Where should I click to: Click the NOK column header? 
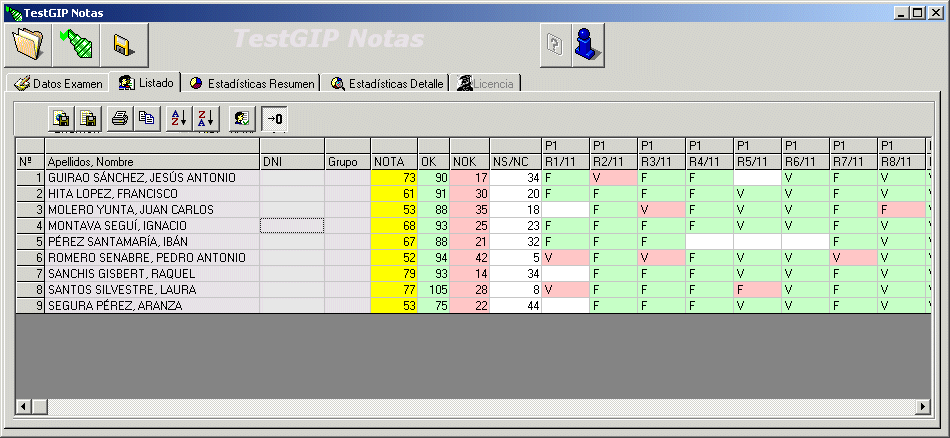[x=470, y=162]
